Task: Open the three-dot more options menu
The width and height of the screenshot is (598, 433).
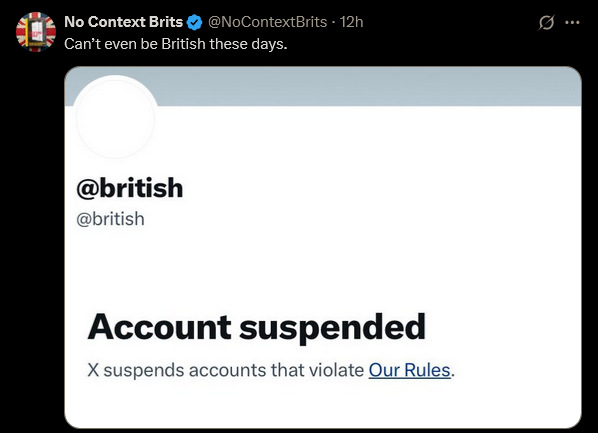Action: [572, 23]
